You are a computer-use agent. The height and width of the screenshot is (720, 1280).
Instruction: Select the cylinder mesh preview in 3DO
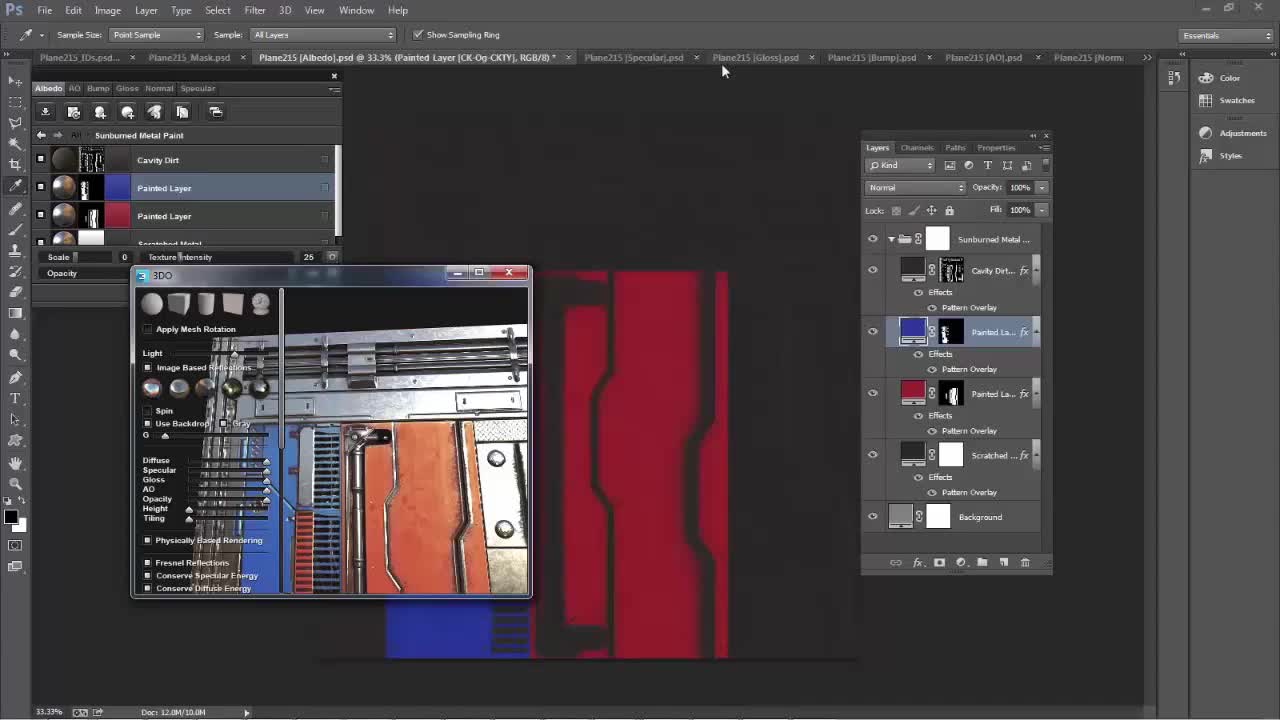click(x=206, y=304)
